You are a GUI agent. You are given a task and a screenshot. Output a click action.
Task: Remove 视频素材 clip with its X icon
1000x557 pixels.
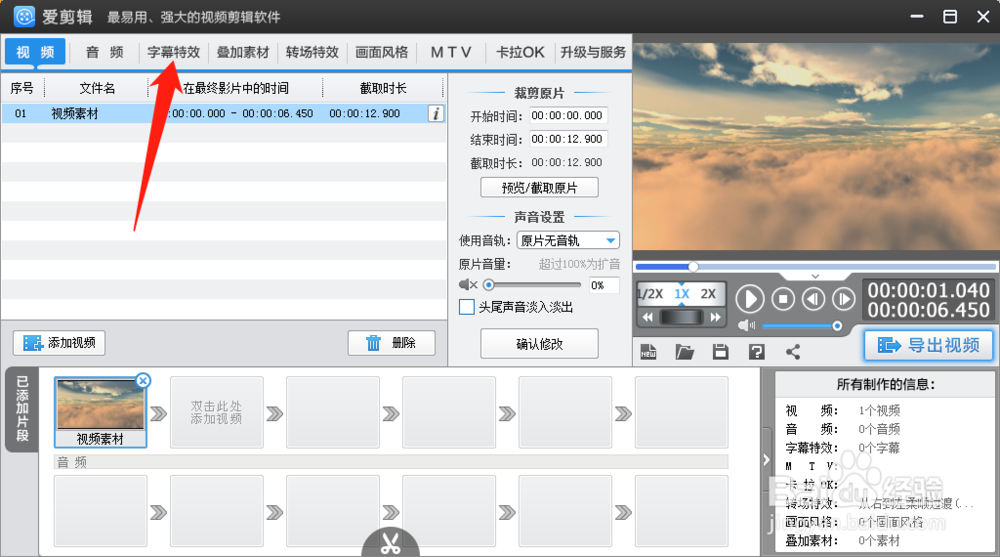point(143,381)
